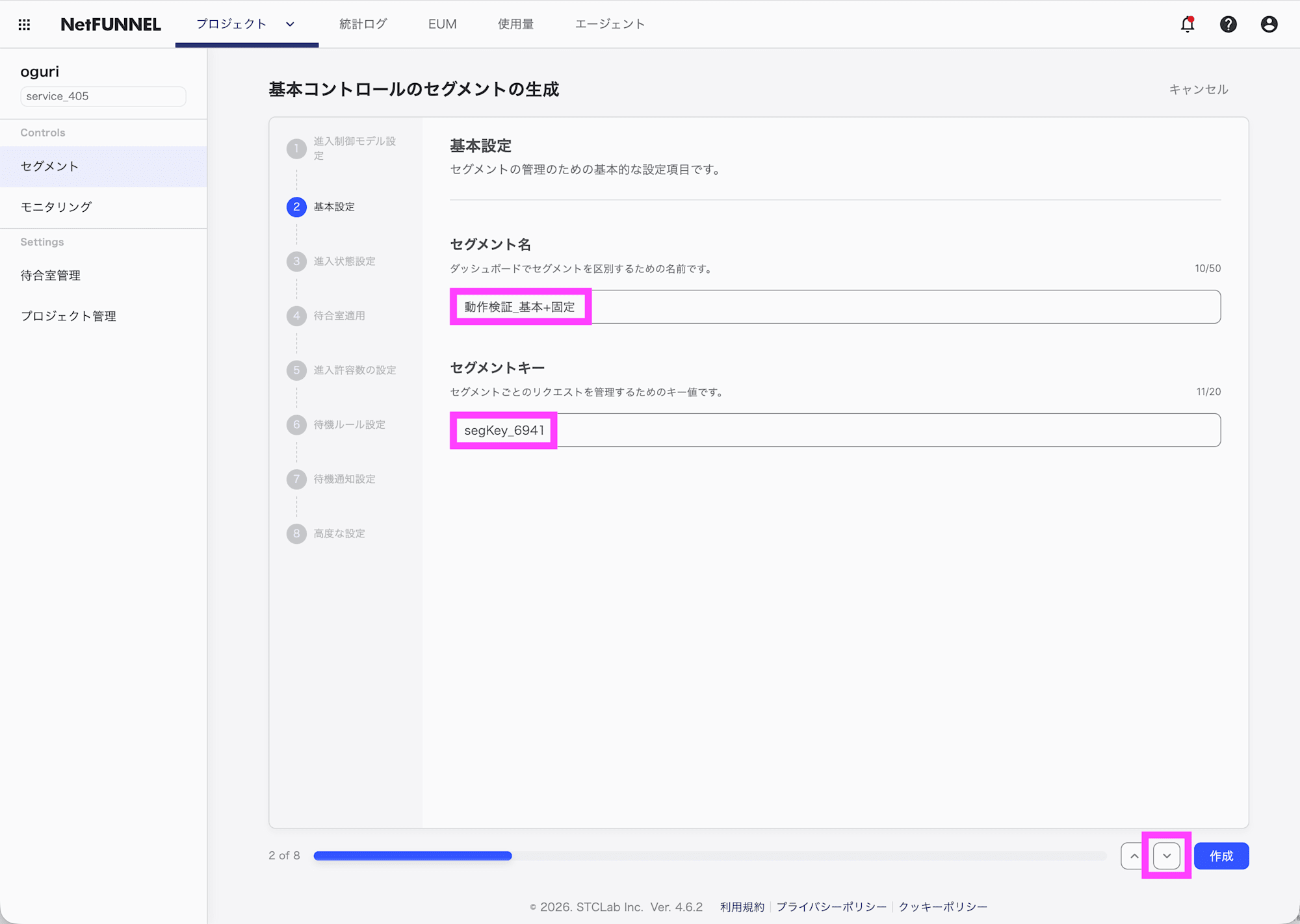1300x924 pixels.
Task: Select step 5 進入許容数の設定
Action: tap(296, 370)
